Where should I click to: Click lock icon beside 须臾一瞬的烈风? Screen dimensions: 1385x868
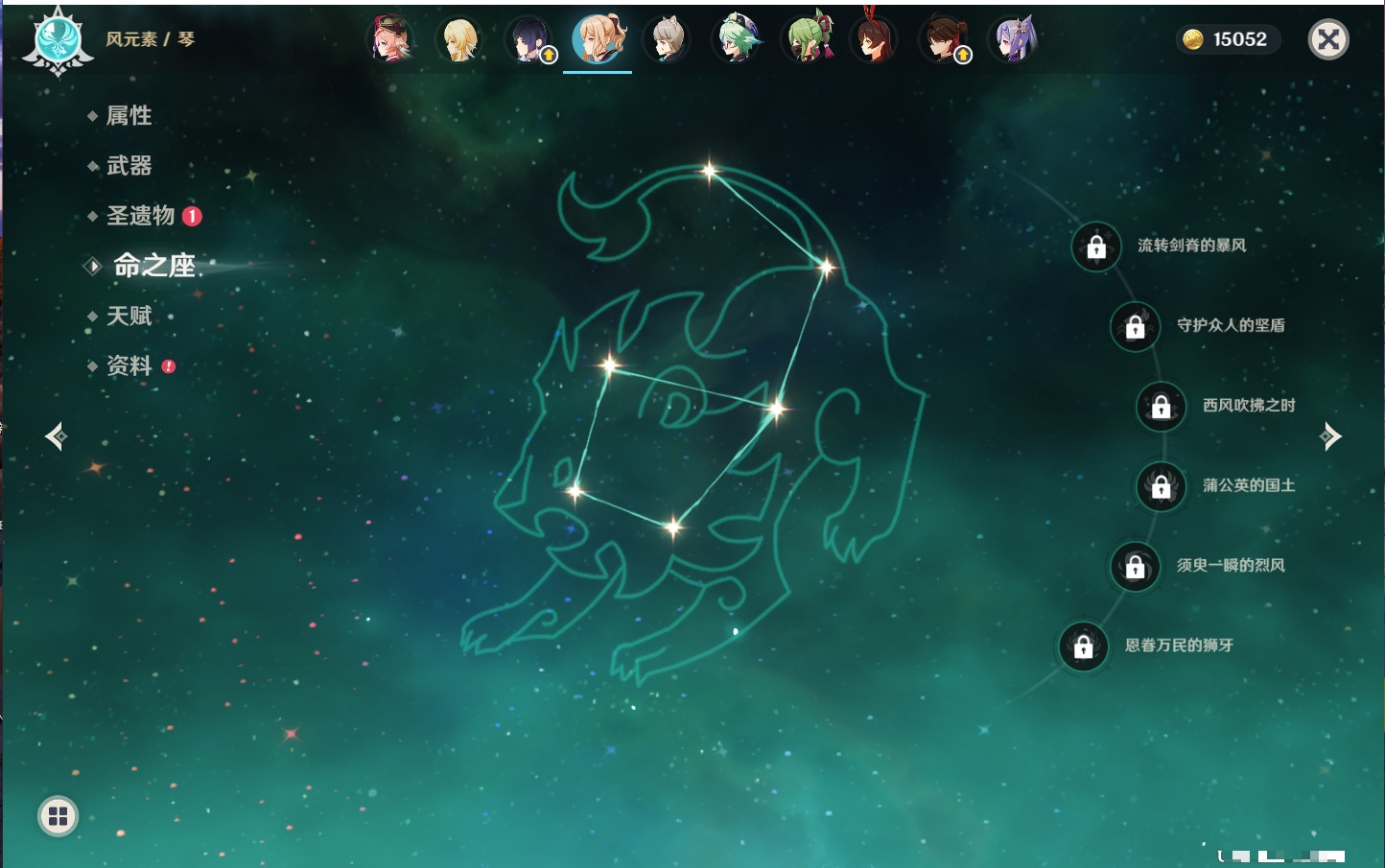pyautogui.click(x=1135, y=566)
